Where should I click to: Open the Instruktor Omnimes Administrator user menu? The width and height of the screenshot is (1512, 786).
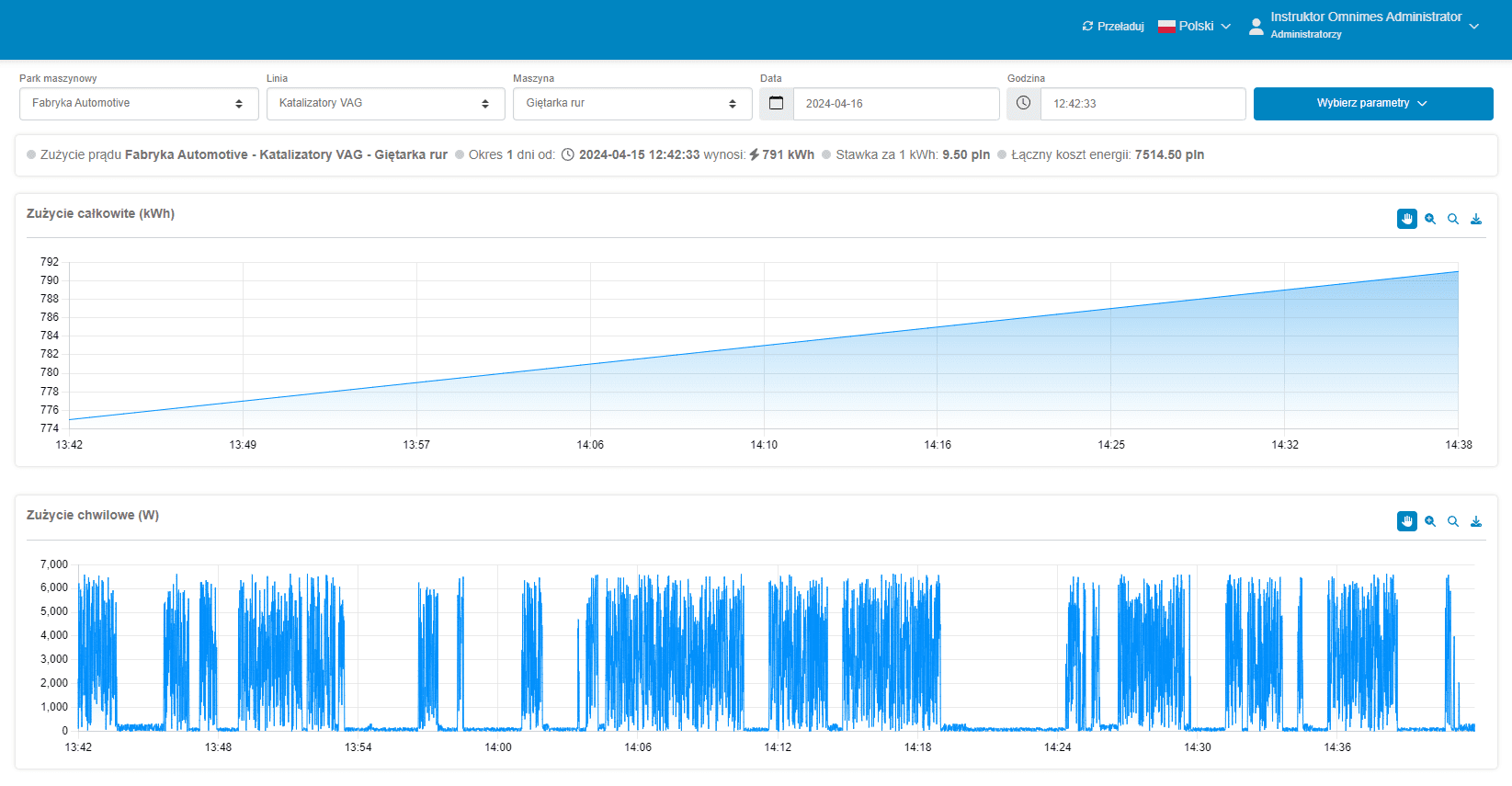pyautogui.click(x=1364, y=25)
